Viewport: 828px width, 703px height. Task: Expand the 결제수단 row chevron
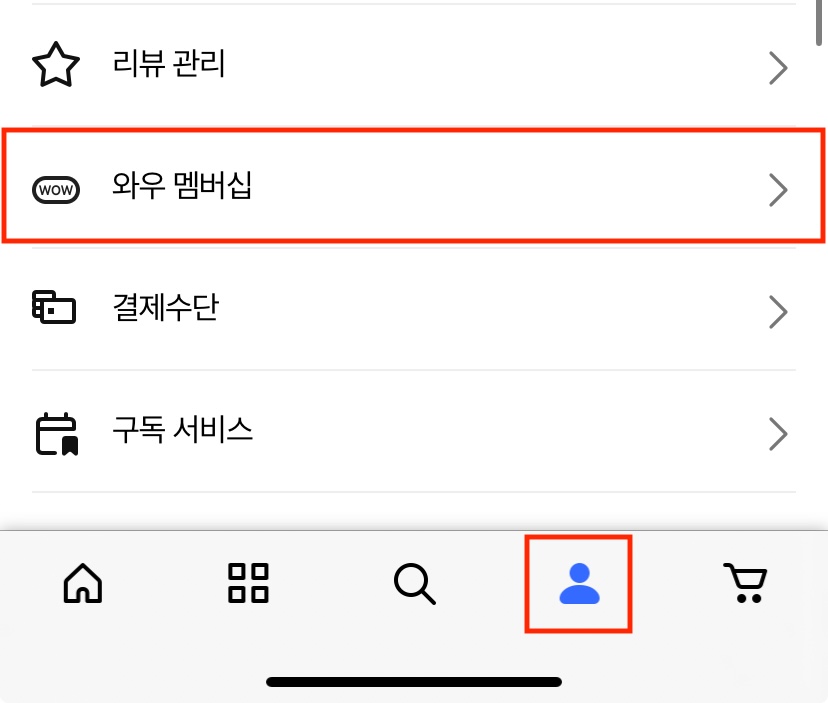(778, 312)
